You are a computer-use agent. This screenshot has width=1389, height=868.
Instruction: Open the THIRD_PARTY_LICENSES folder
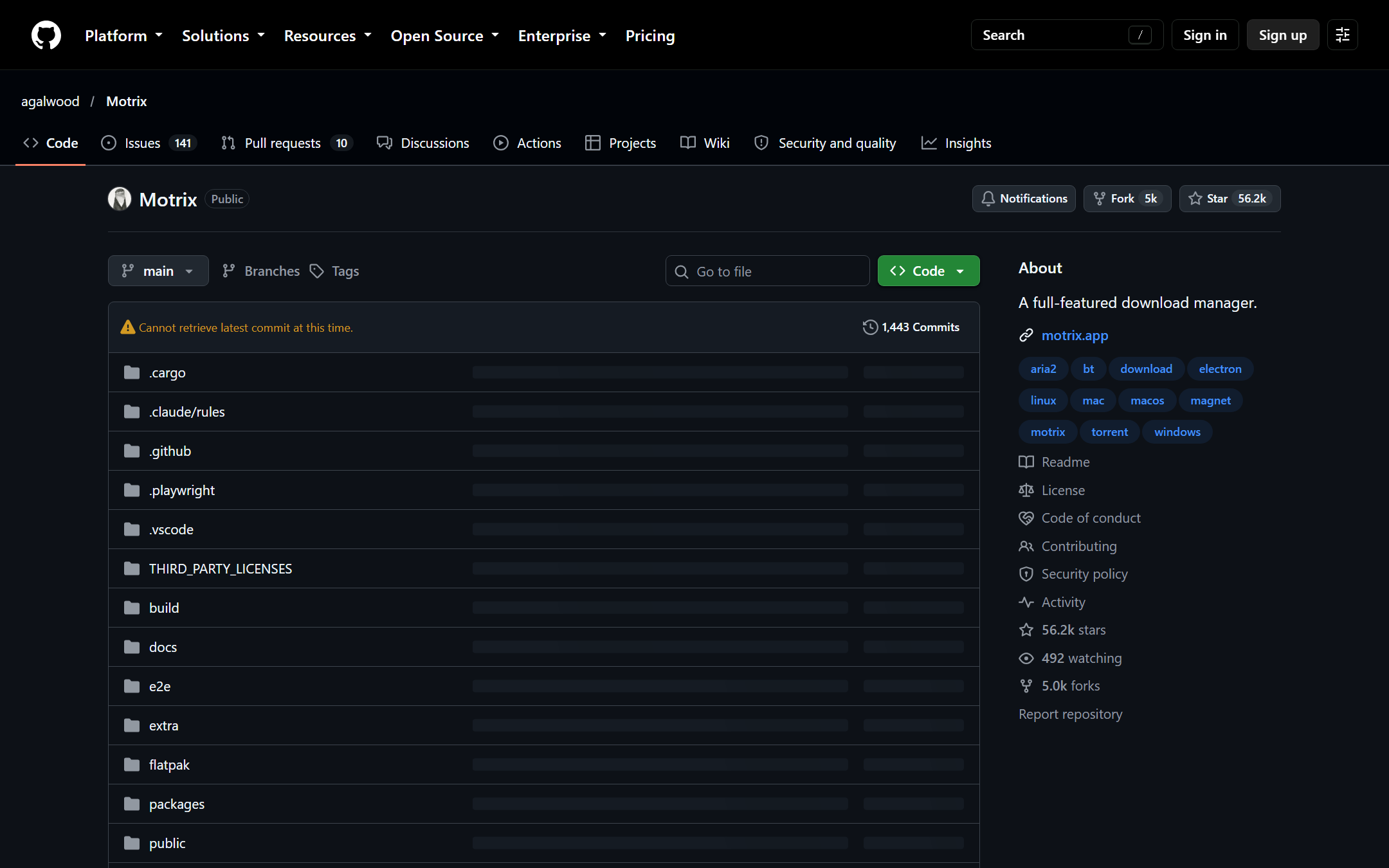click(221, 568)
